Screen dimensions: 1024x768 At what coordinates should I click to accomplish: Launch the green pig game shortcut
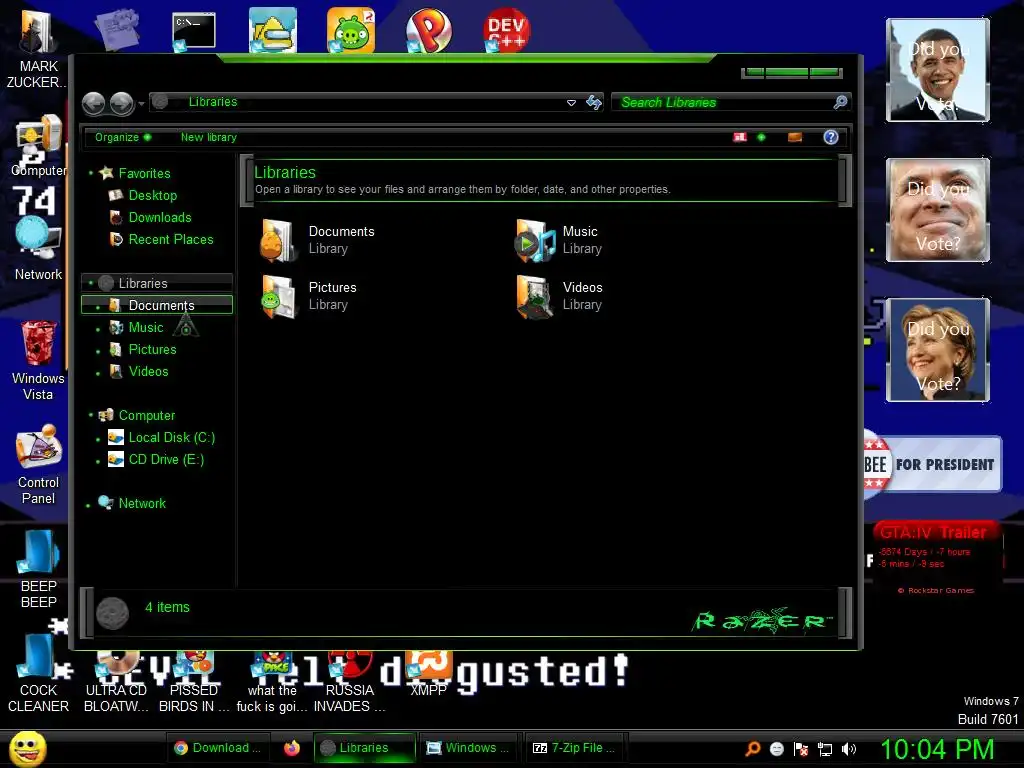[x=351, y=30]
